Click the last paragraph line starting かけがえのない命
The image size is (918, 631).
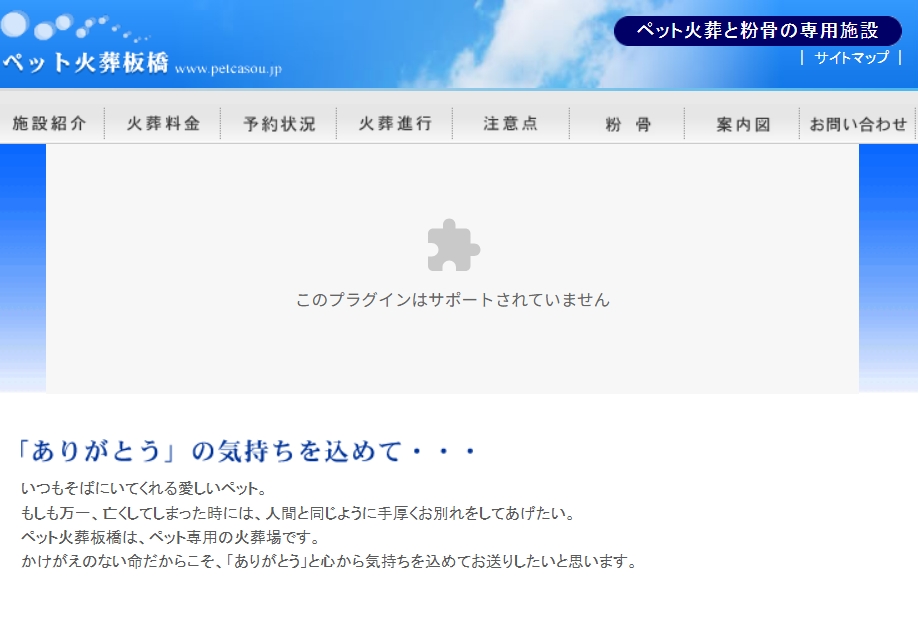329,561
